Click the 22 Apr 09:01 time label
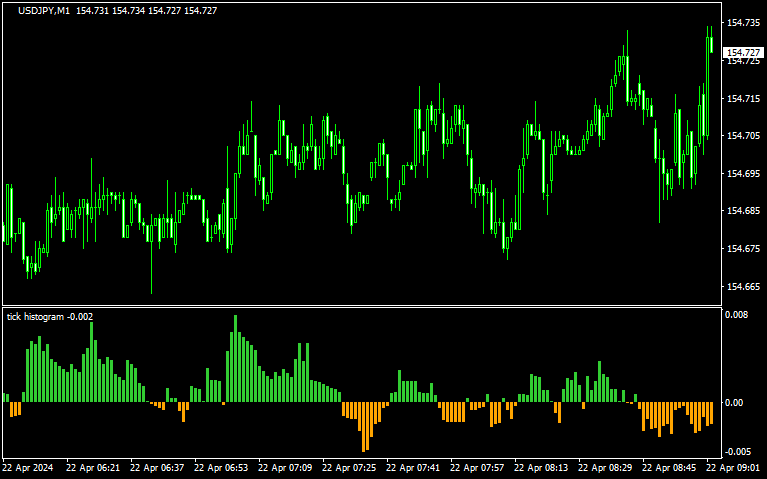Screen dimensions: 767x479 click(x=734, y=467)
